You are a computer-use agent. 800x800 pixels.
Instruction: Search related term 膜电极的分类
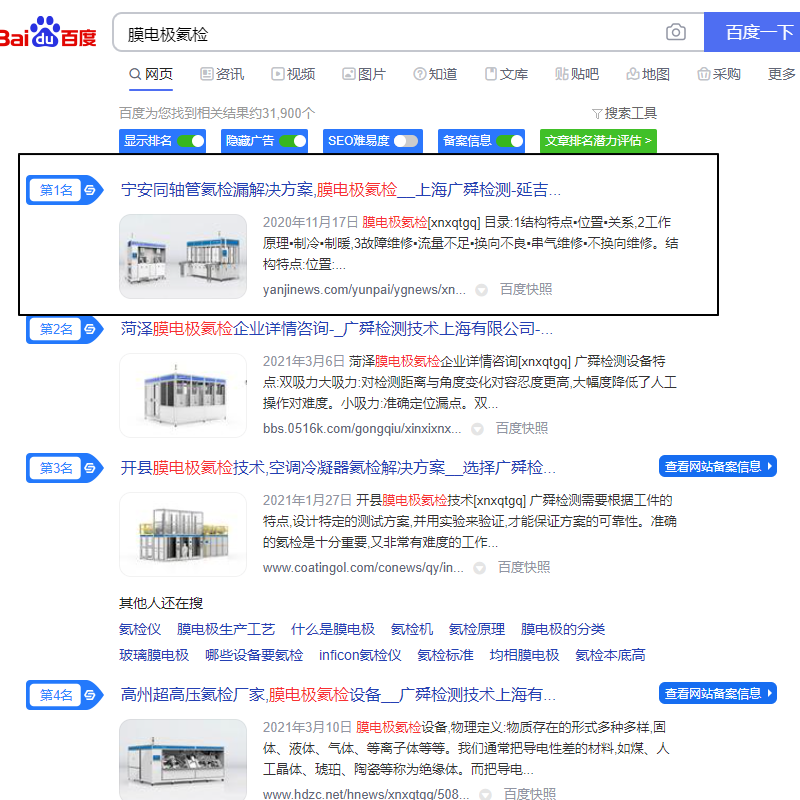pos(563,629)
